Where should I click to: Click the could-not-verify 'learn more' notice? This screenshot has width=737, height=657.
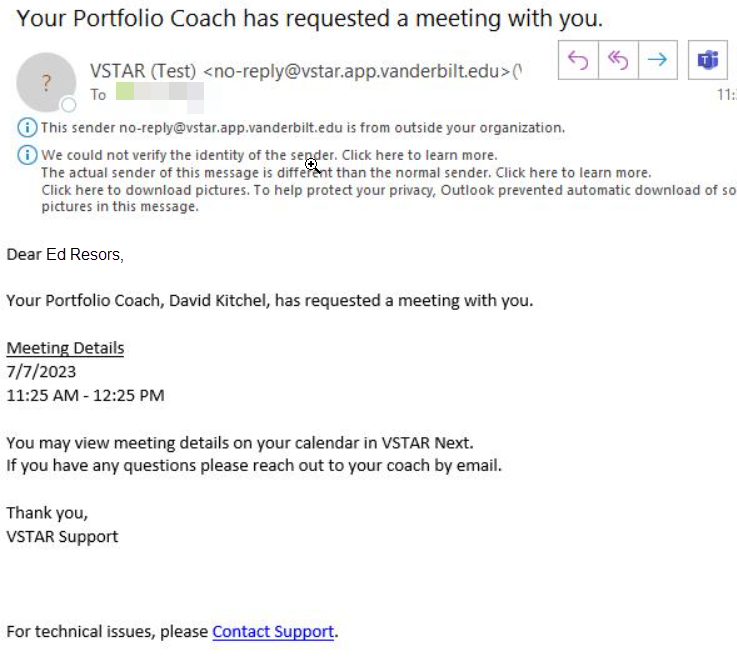tap(269, 155)
